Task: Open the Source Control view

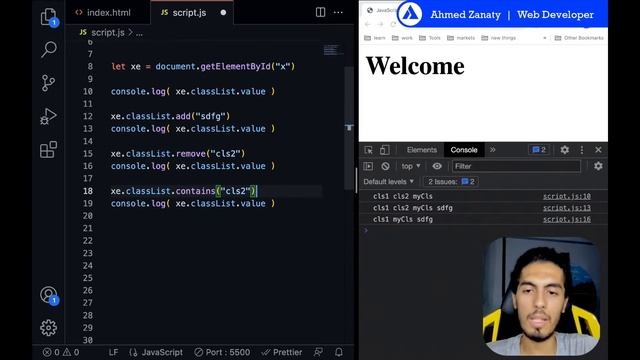Action: point(48,83)
